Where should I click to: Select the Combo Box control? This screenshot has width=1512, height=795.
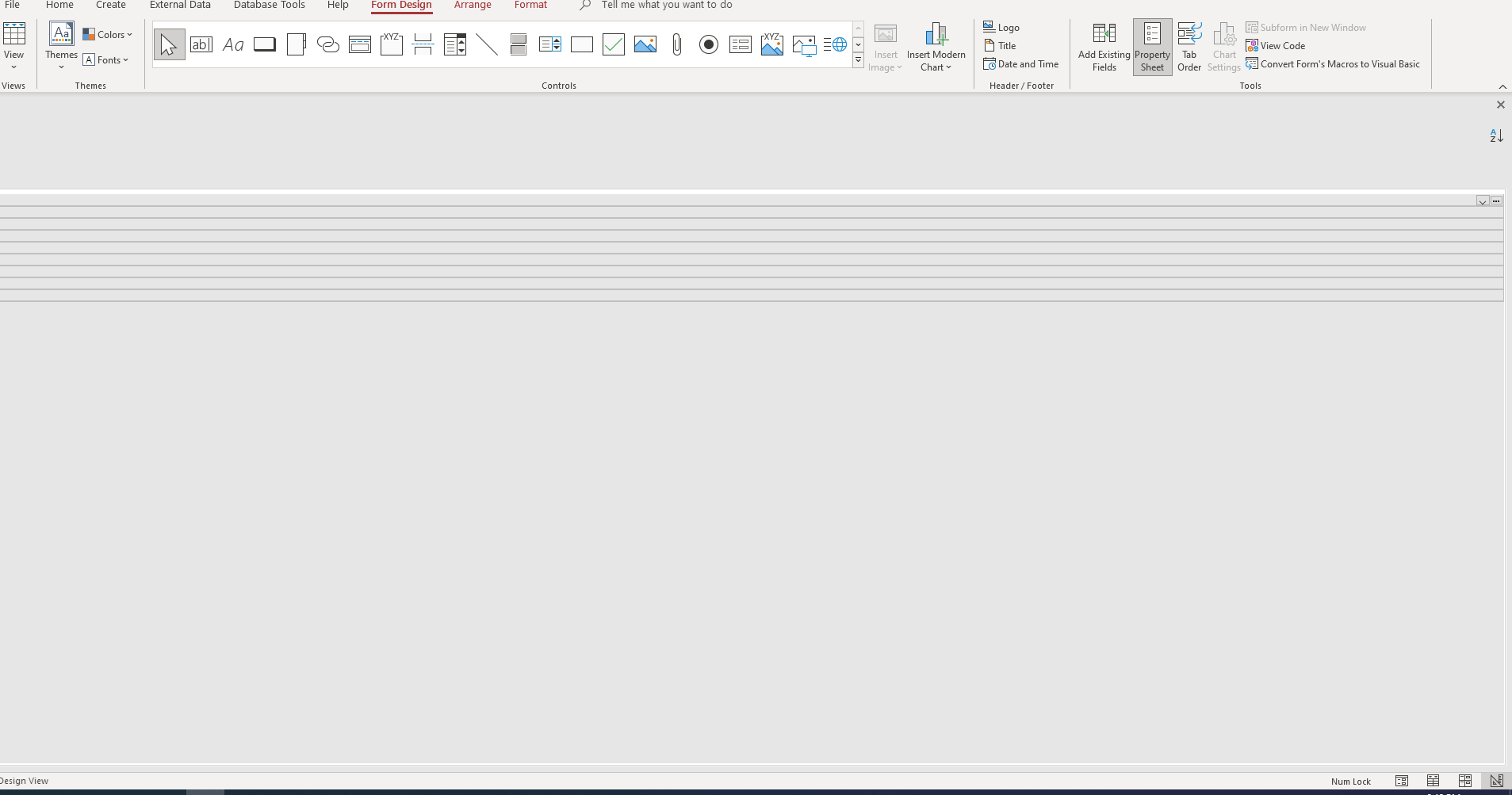455,44
